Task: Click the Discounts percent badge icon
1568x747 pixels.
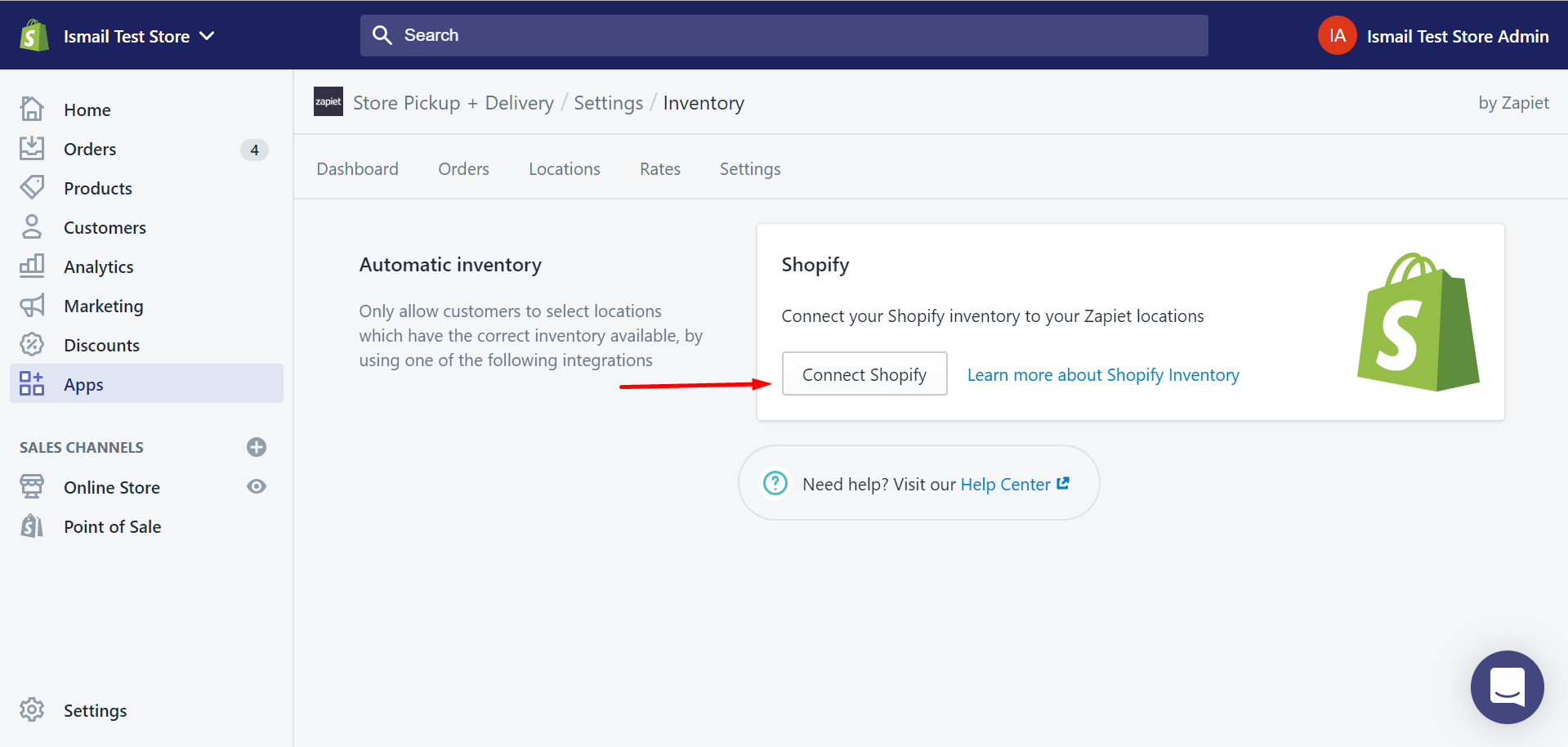Action: click(x=32, y=344)
